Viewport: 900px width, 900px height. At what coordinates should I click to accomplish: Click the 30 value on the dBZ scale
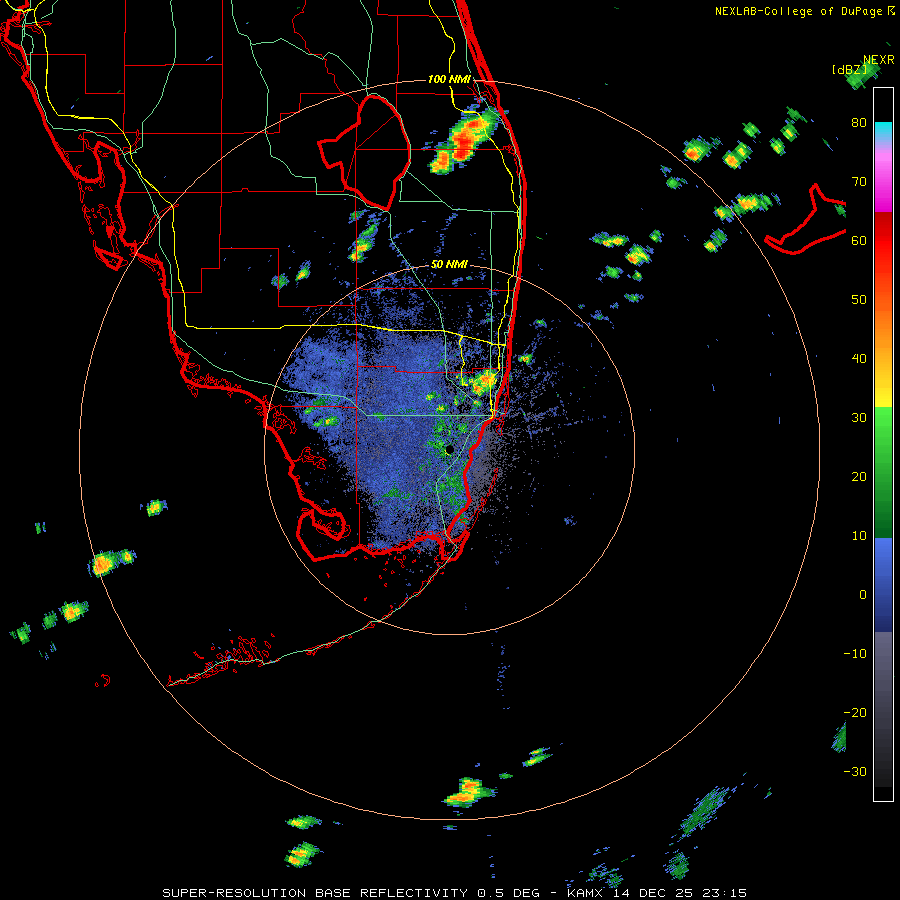pyautogui.click(x=859, y=418)
